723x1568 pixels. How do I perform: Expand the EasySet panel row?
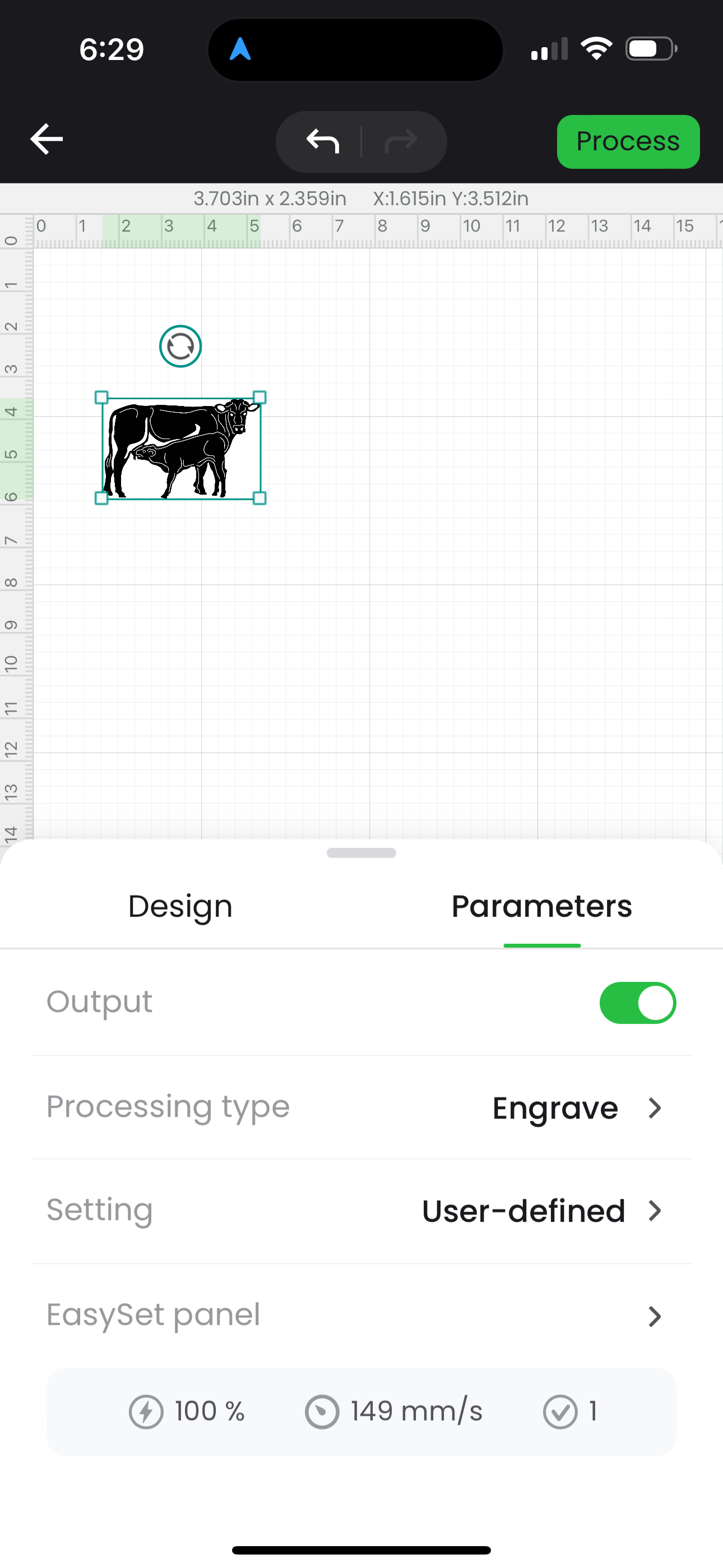pyautogui.click(x=361, y=1316)
